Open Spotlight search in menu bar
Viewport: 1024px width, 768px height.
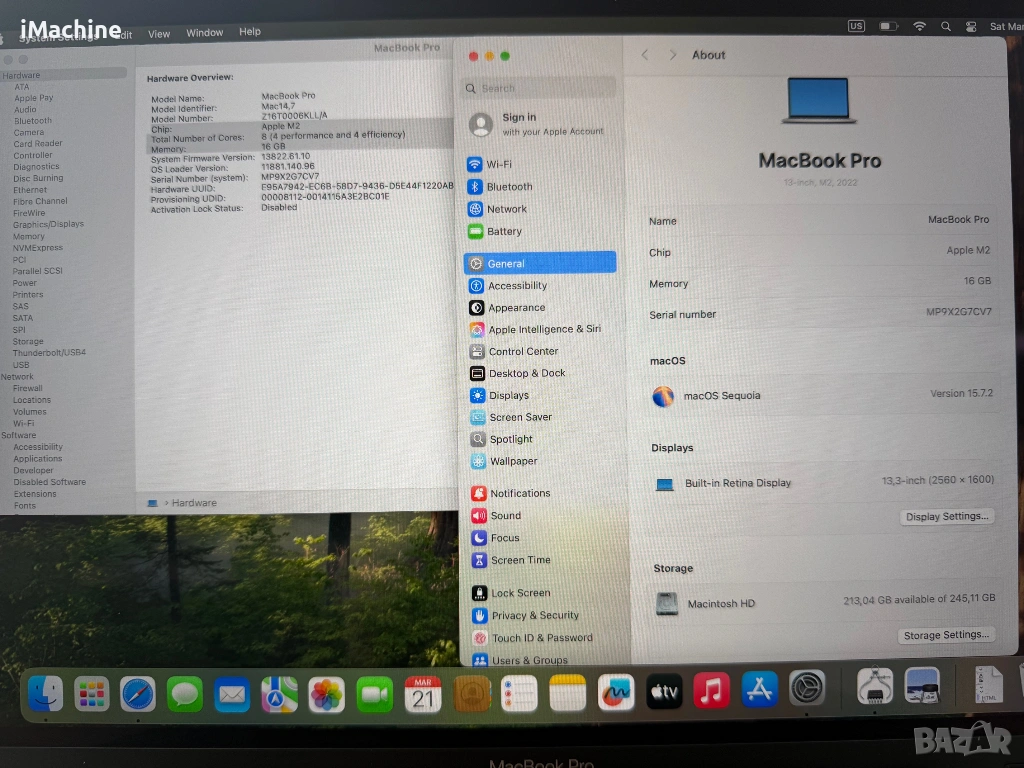coord(946,27)
